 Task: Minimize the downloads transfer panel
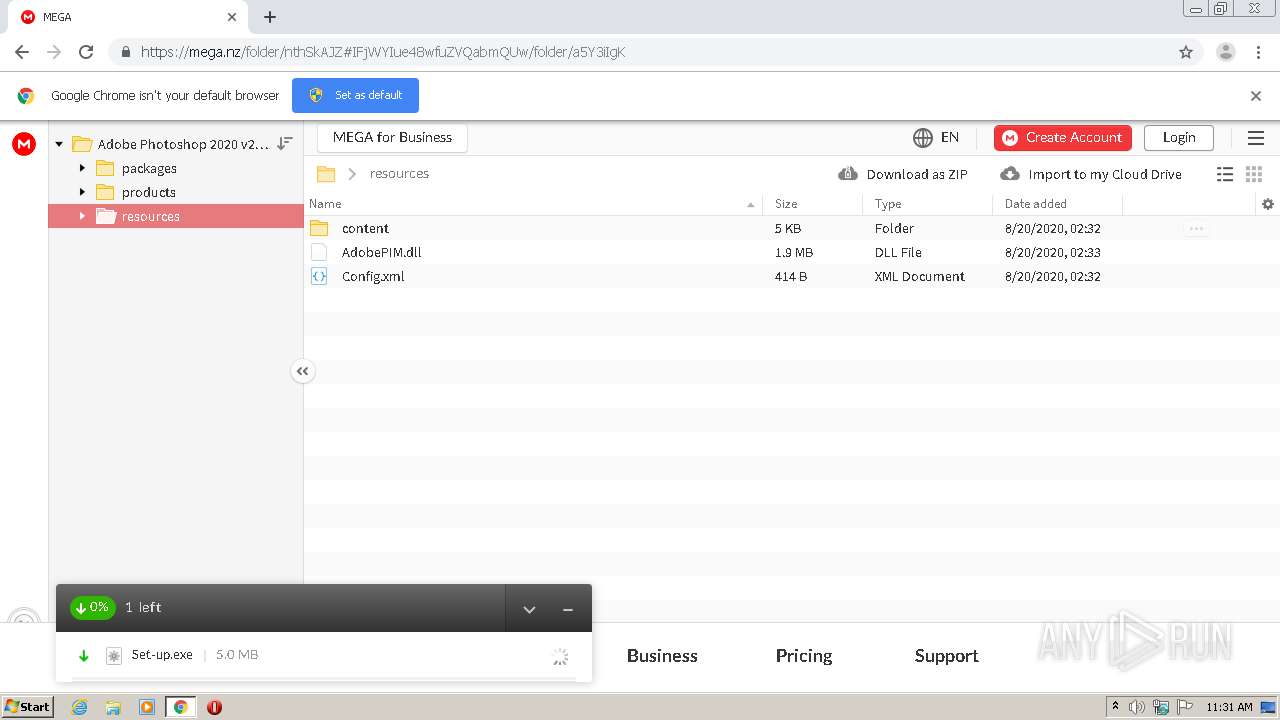point(567,609)
